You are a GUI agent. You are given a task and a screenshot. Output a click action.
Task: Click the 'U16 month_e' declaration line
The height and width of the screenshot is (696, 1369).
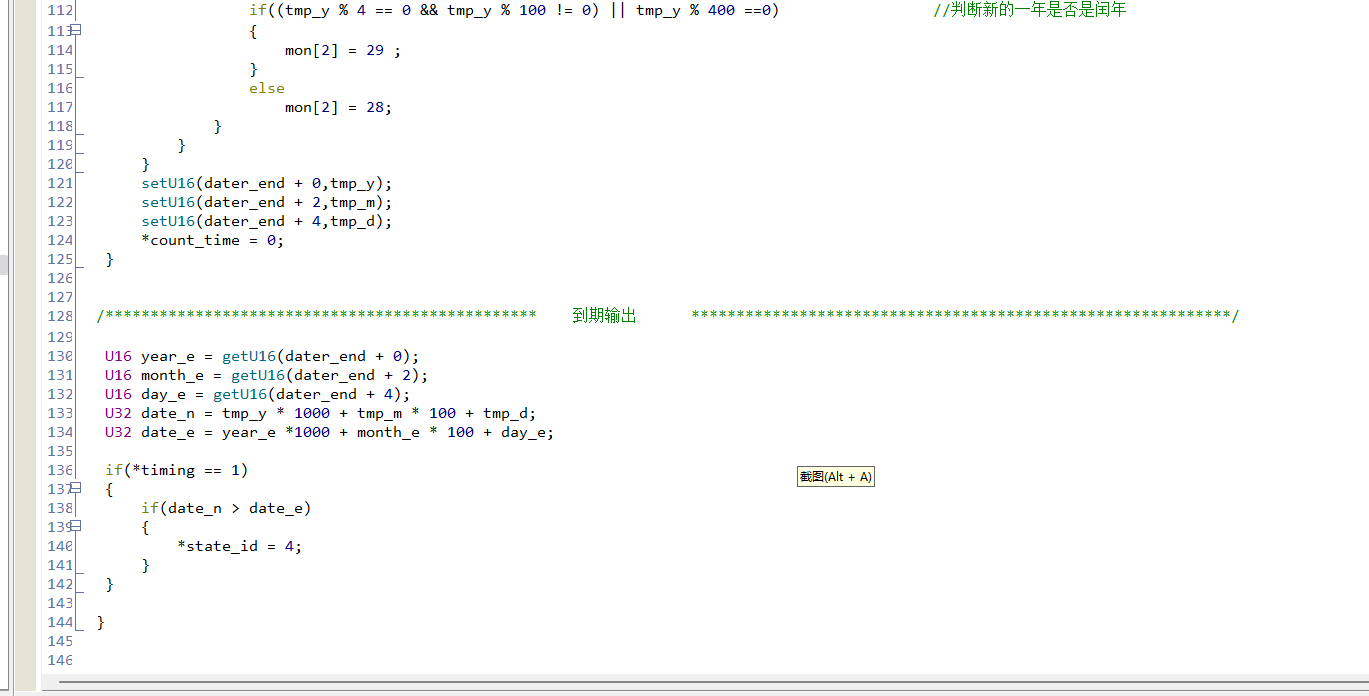tap(266, 375)
